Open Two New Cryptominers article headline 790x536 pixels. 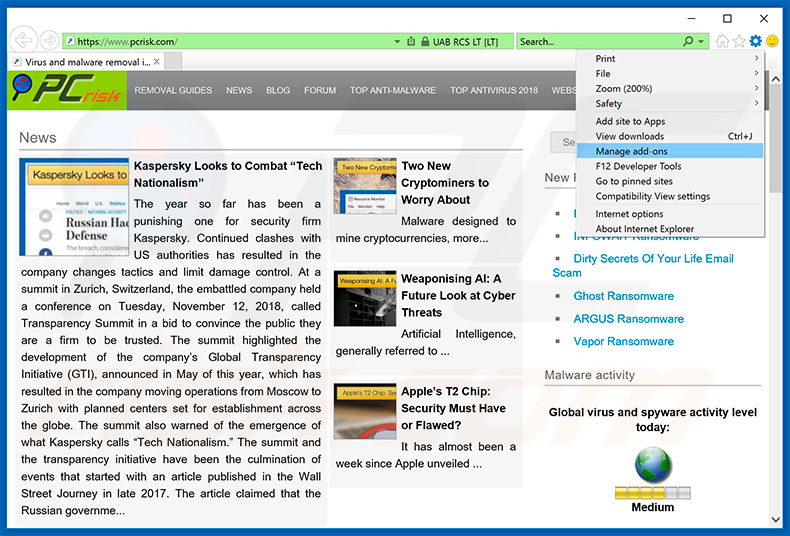coord(445,183)
